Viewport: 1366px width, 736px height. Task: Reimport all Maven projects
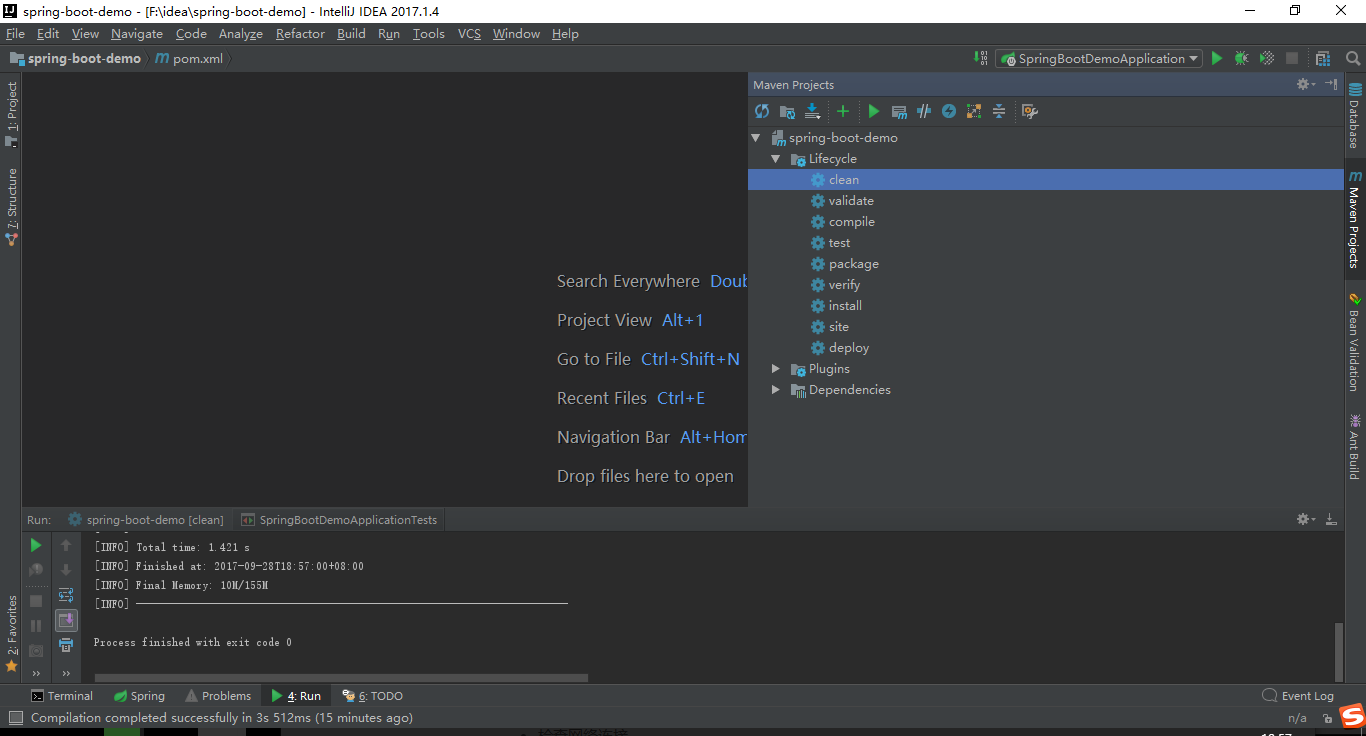click(761, 111)
